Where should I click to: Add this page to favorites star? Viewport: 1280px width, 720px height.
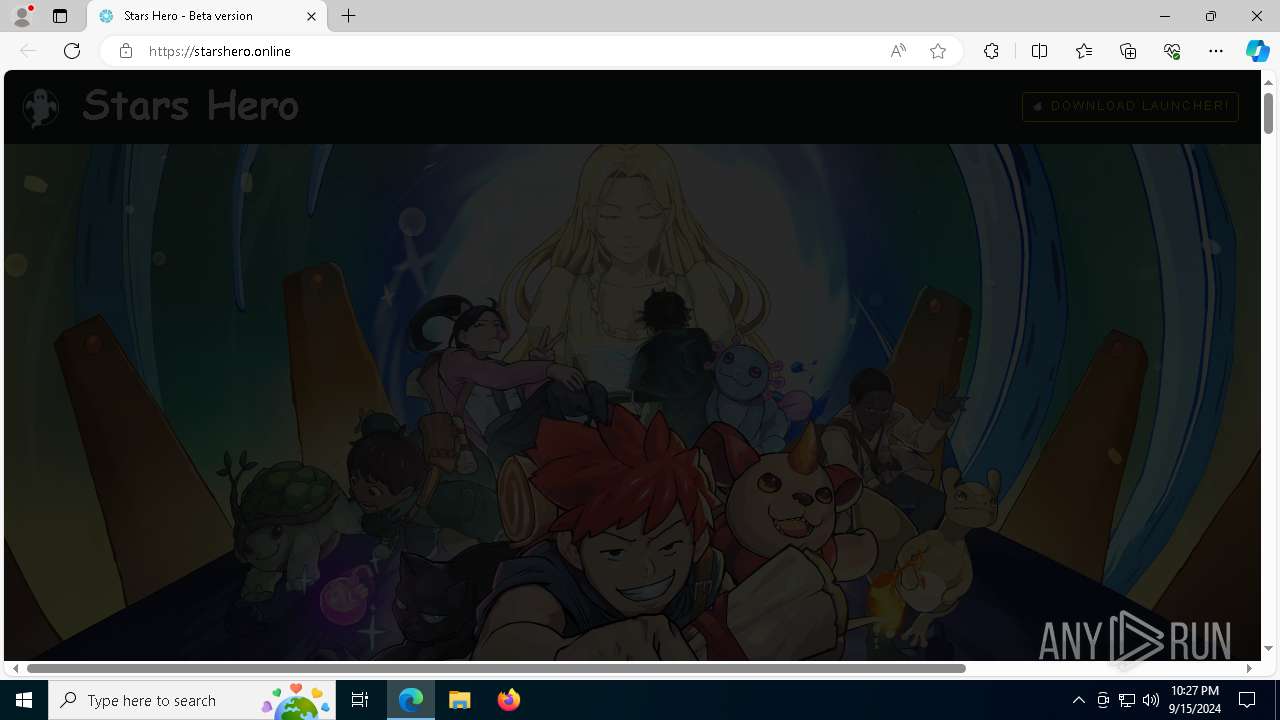pyautogui.click(x=938, y=51)
